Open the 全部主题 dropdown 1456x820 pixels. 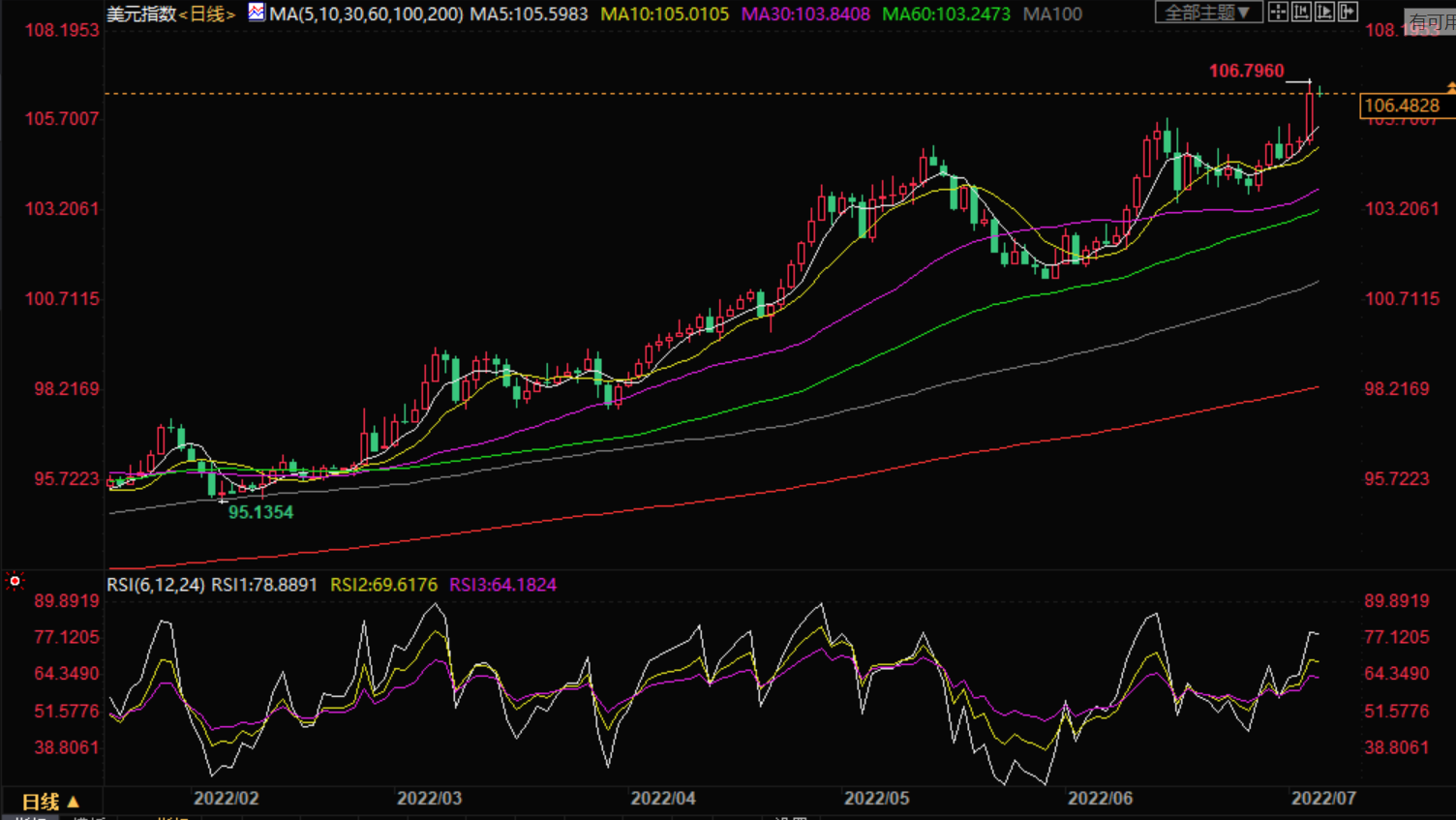pos(1207,13)
